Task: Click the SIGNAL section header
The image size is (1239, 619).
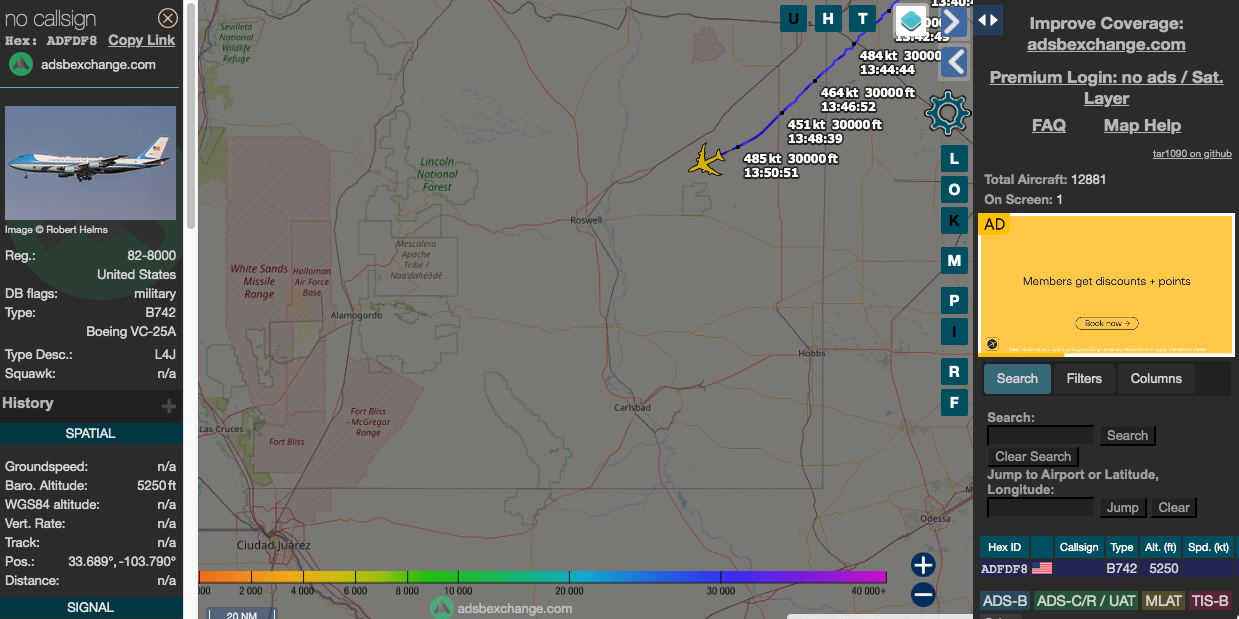Action: [x=91, y=607]
